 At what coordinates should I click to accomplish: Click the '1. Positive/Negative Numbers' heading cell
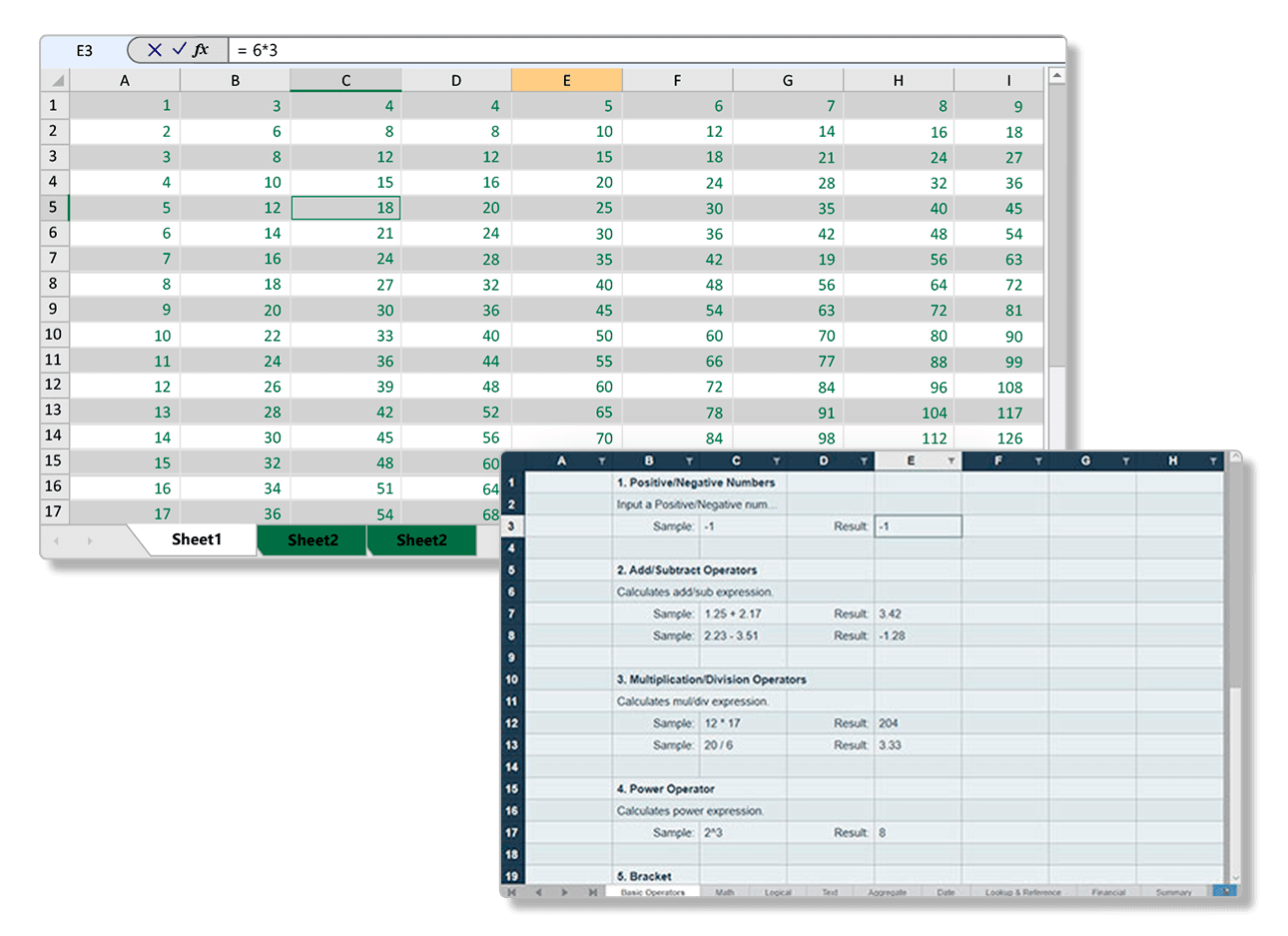pos(696,482)
